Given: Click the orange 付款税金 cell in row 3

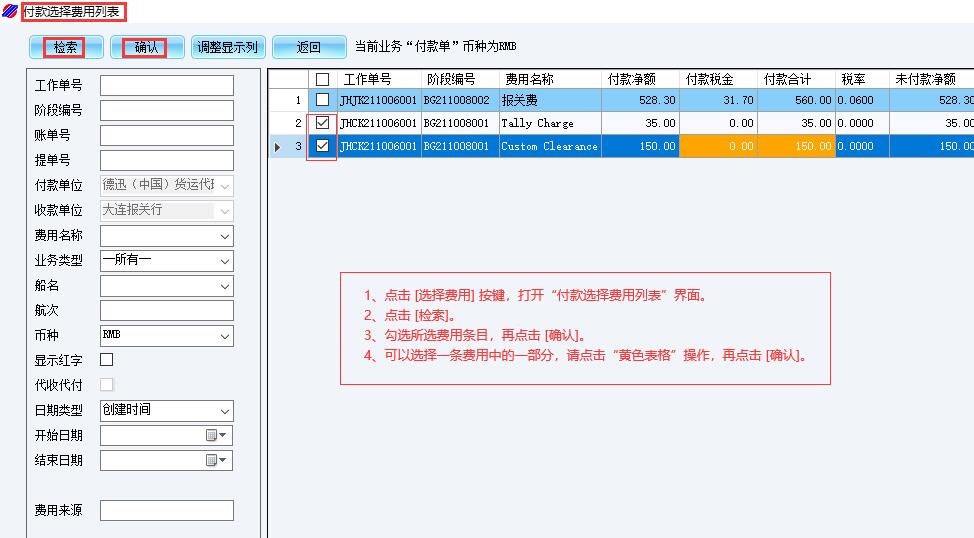Looking at the screenshot, I should click(719, 146).
